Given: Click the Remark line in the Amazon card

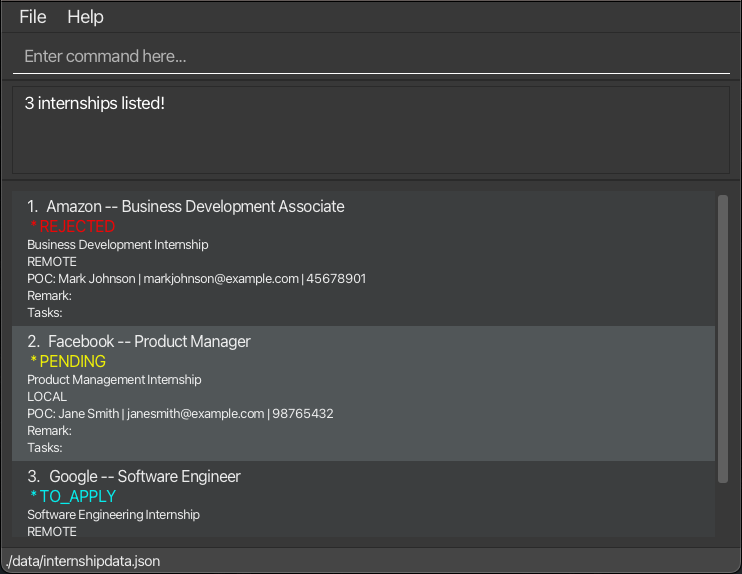Looking at the screenshot, I should pos(49,296).
